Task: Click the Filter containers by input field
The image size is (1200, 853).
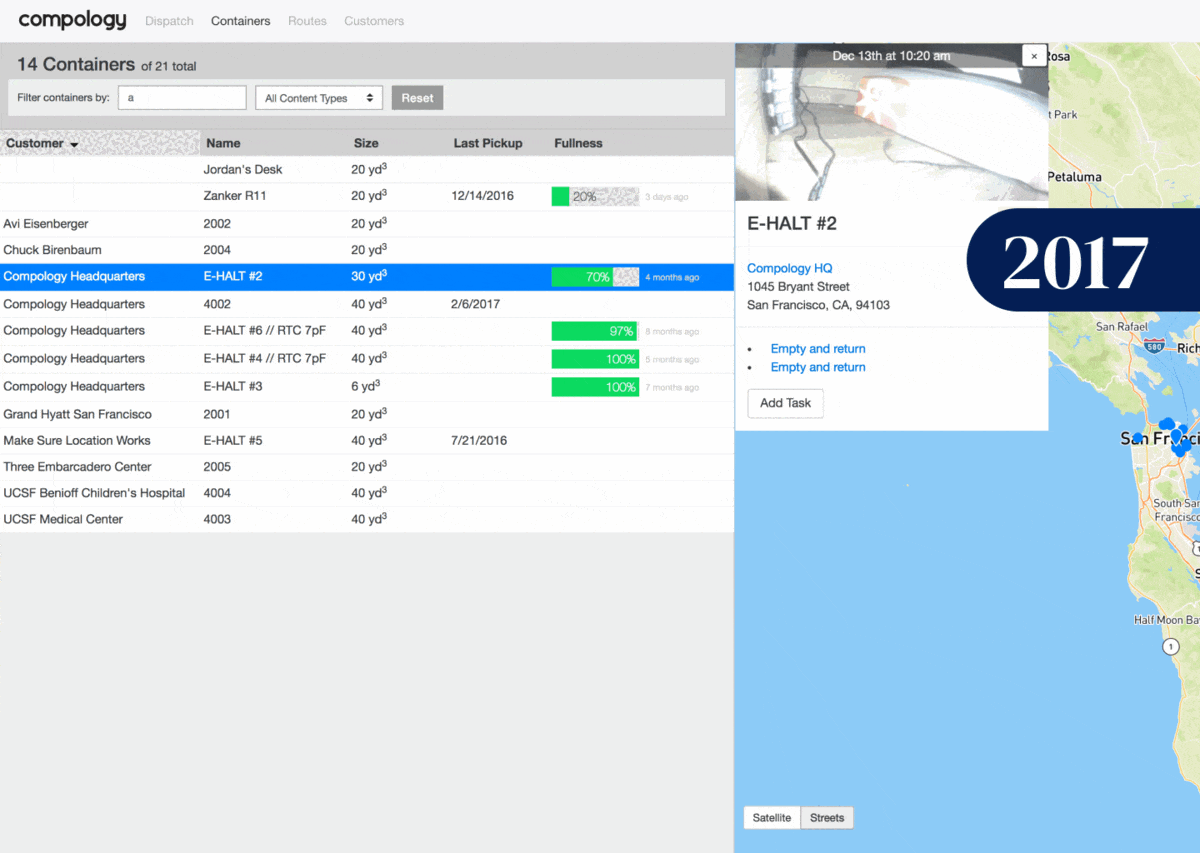Action: 182,98
